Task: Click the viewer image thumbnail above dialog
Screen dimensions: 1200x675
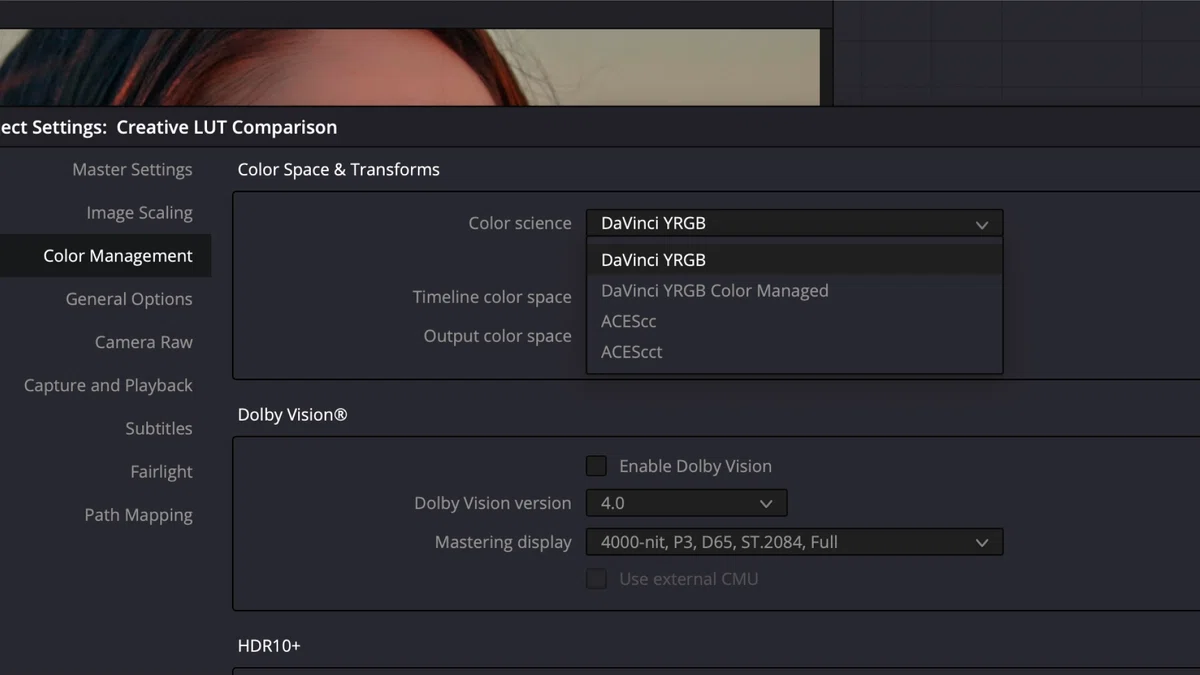Action: (410, 66)
